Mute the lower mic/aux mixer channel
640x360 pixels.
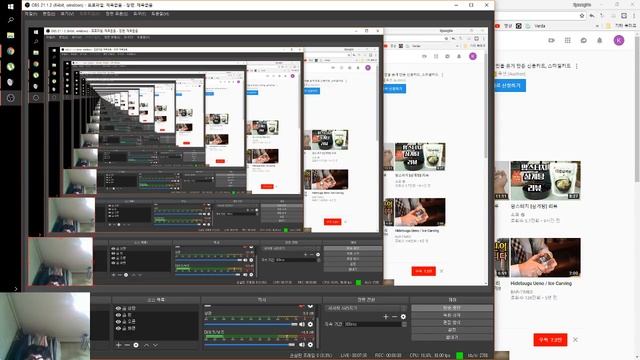click(302, 344)
